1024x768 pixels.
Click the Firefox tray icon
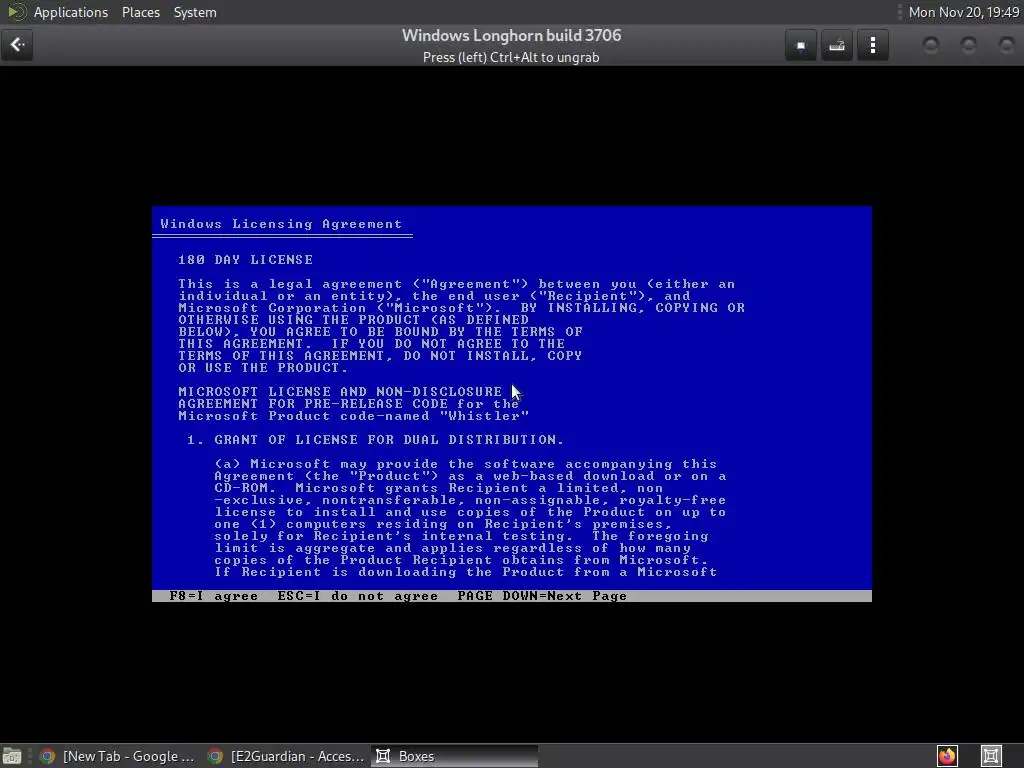coord(947,756)
